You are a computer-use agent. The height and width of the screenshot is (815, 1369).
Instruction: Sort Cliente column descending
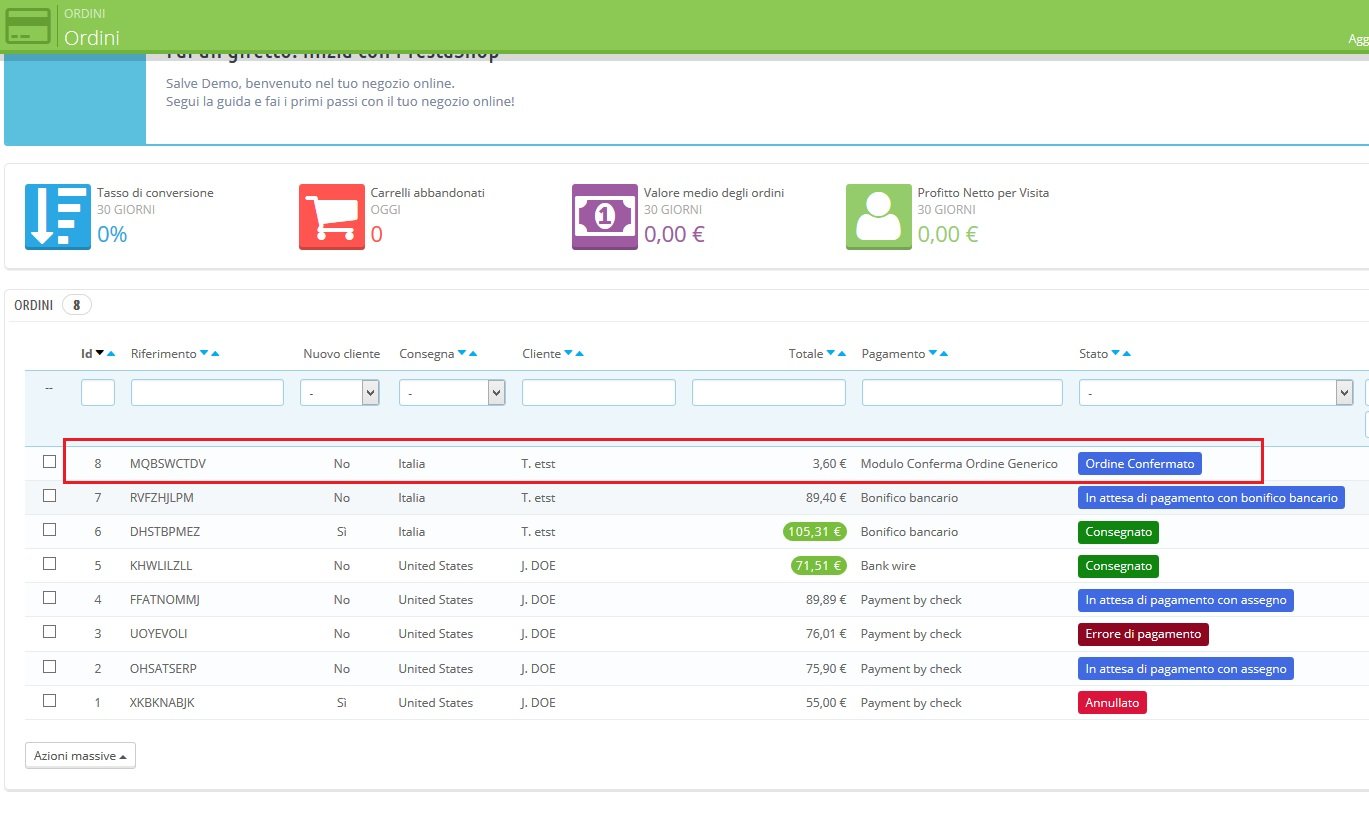pos(569,354)
